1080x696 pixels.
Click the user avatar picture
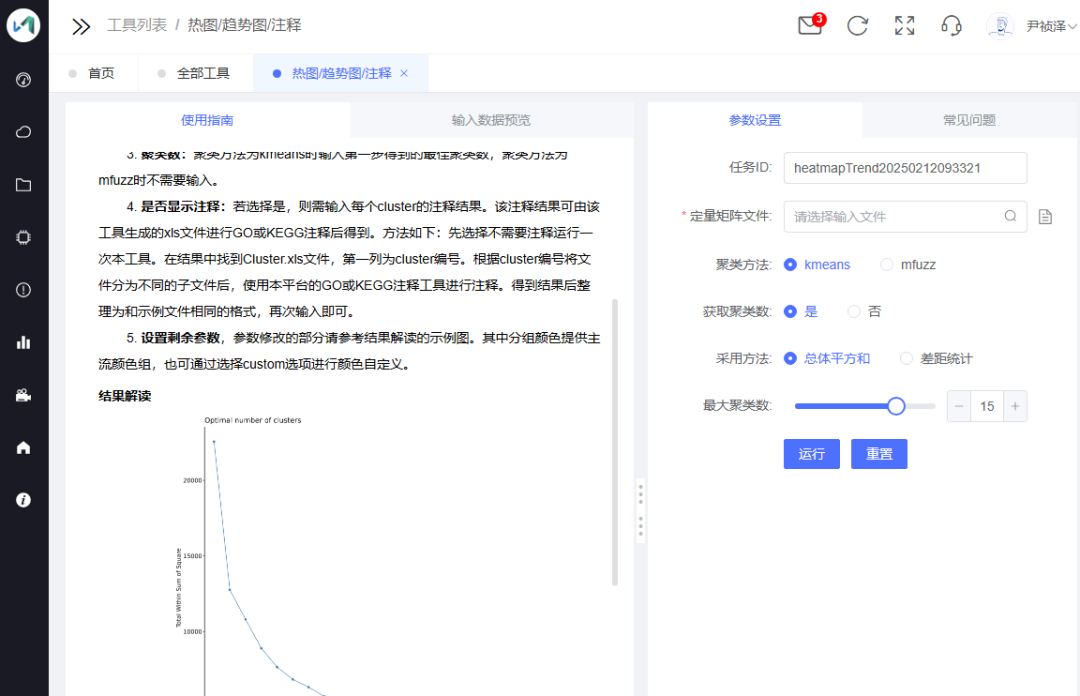[x=1000, y=26]
